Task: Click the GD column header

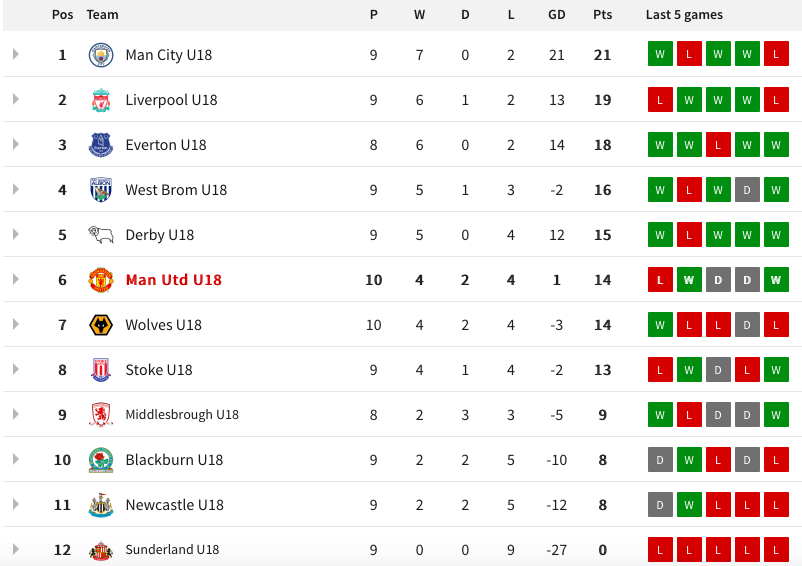Action: (556, 15)
